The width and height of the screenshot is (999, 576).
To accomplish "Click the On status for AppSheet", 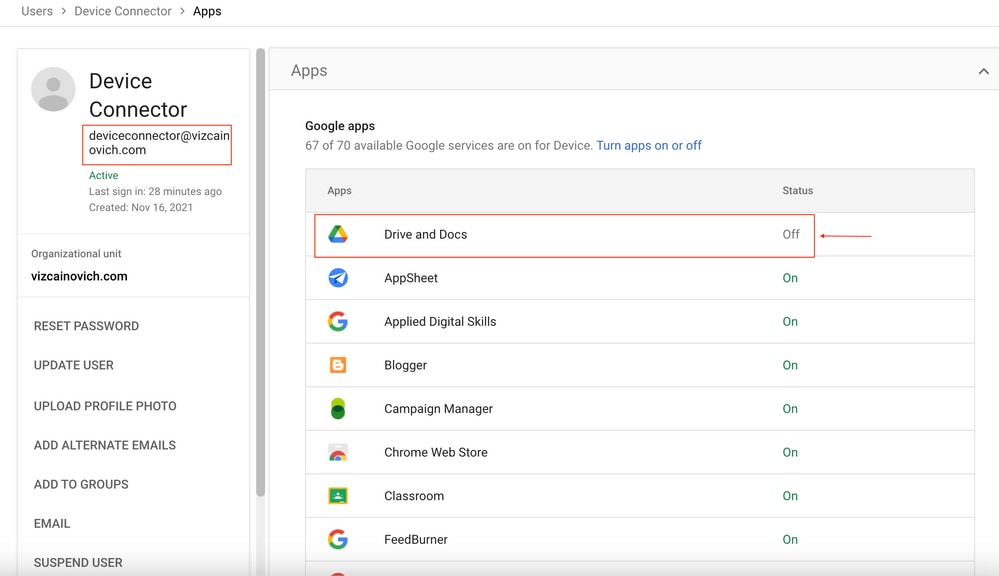I will 790,278.
